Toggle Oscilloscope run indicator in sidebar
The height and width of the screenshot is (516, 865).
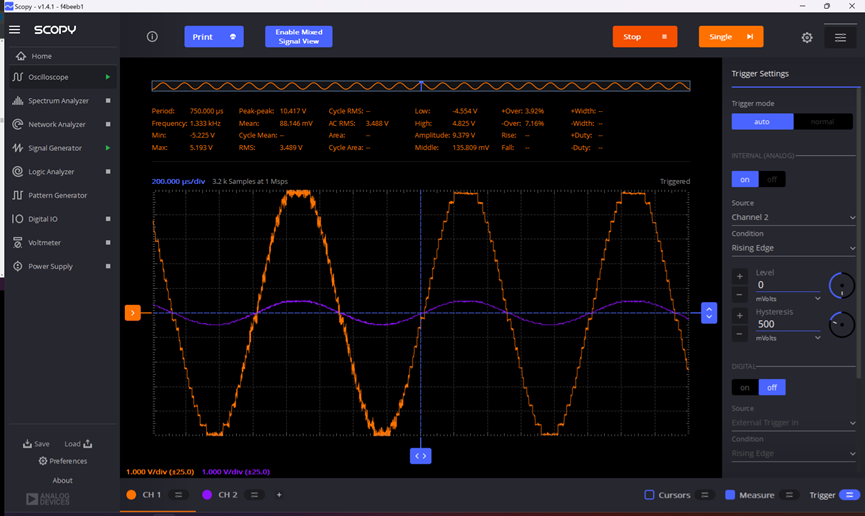tap(108, 77)
